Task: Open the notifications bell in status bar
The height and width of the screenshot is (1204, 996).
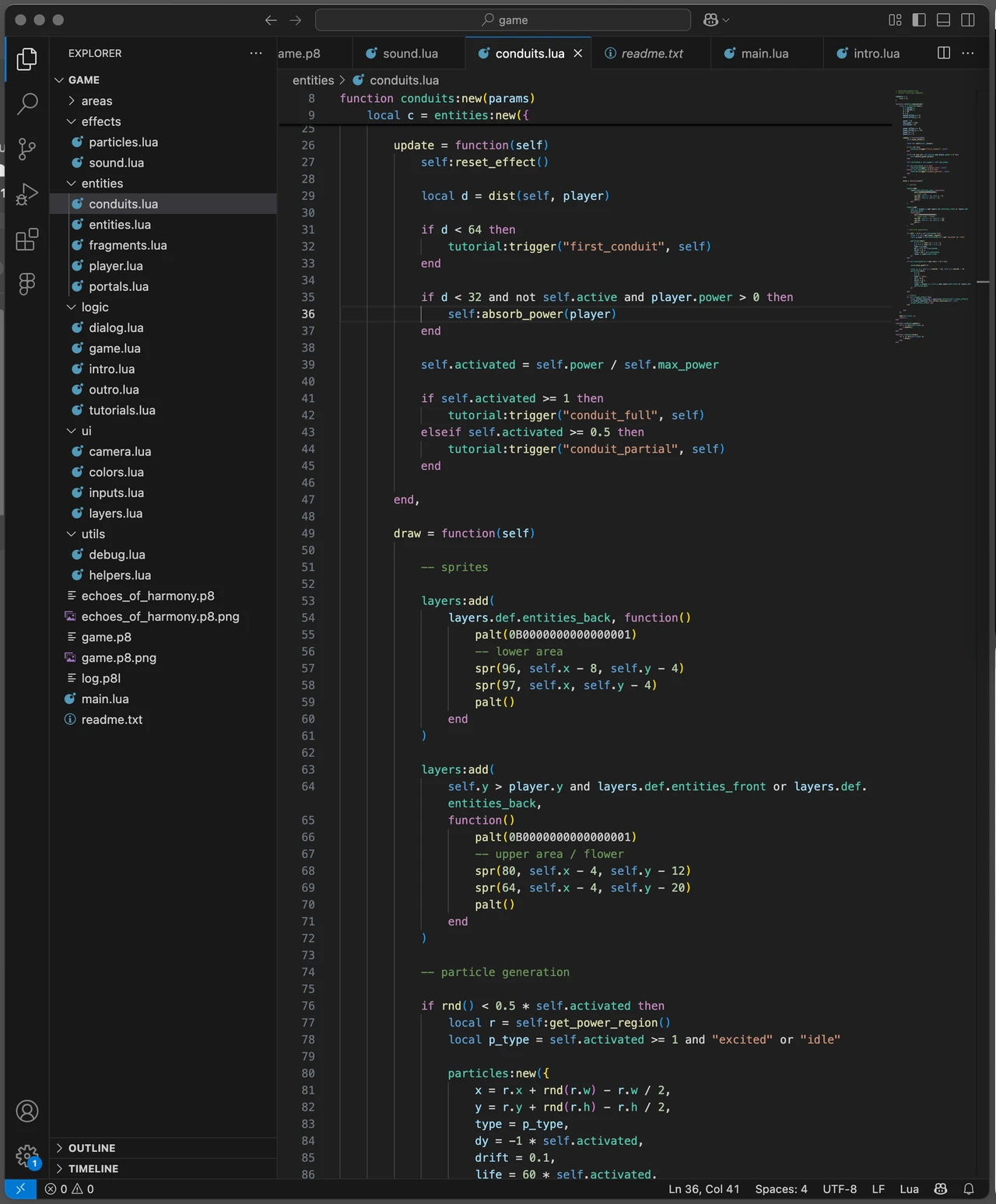Action: pos(969,1189)
